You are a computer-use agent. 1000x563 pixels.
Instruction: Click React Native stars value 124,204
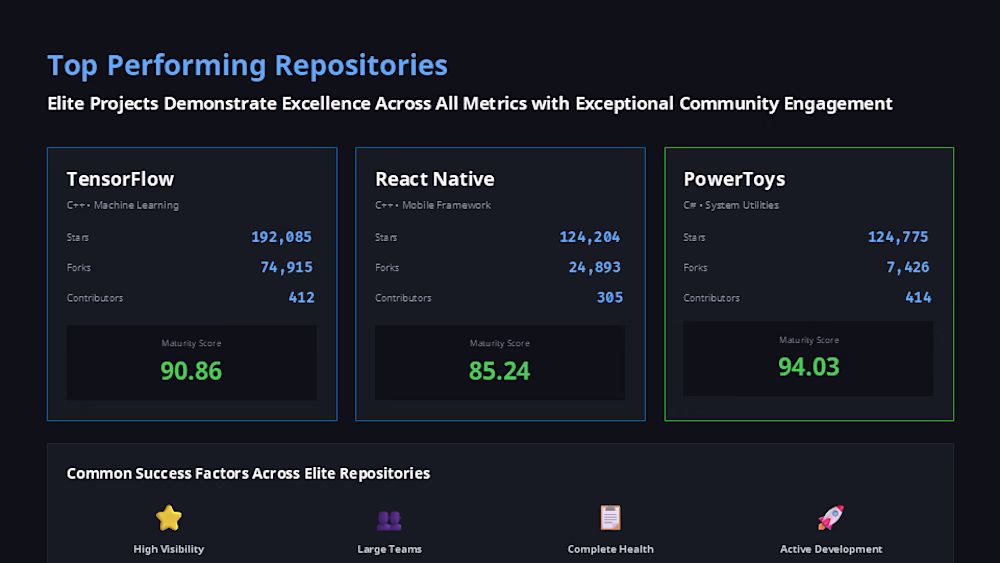point(590,237)
